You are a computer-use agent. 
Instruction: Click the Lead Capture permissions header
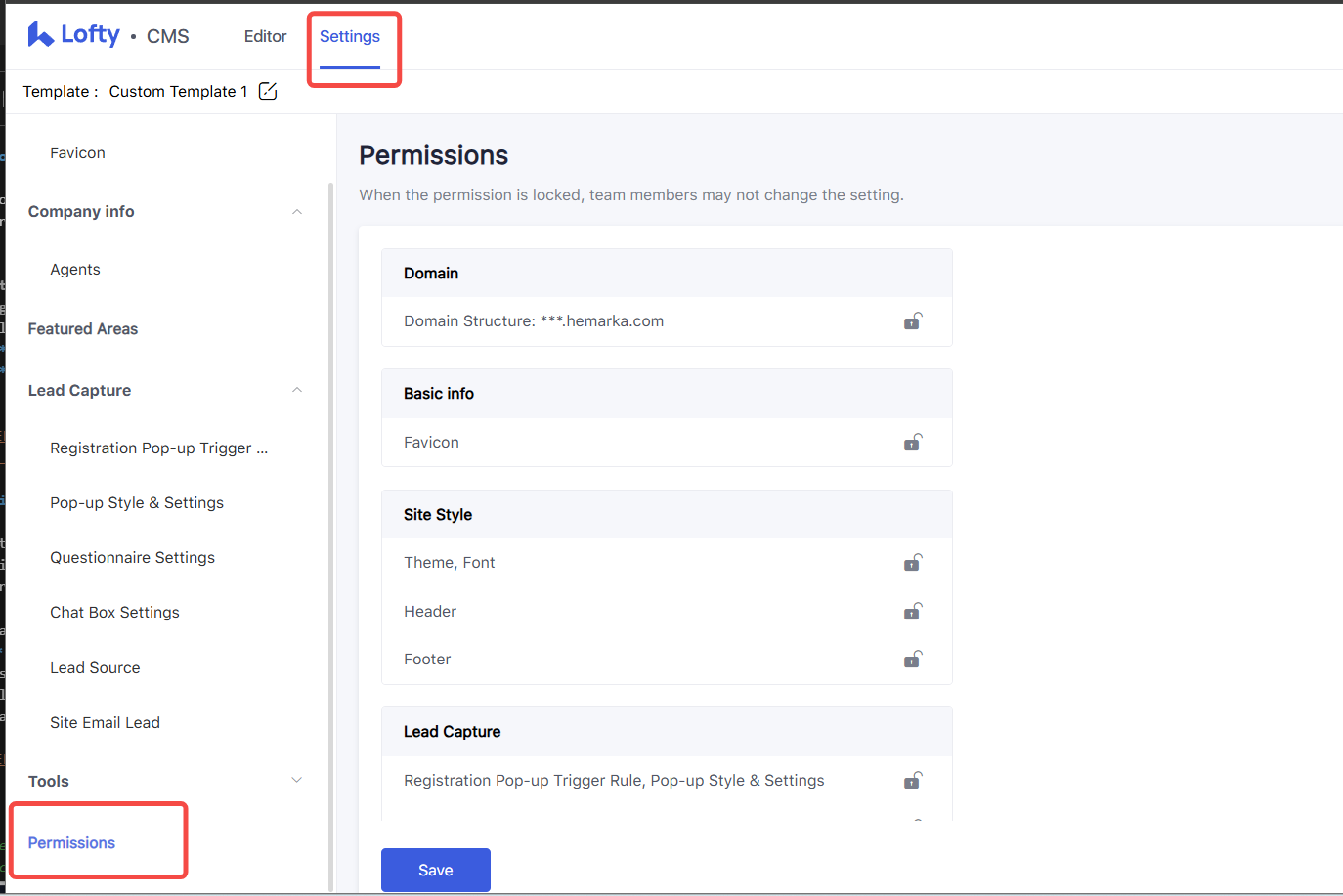point(667,732)
